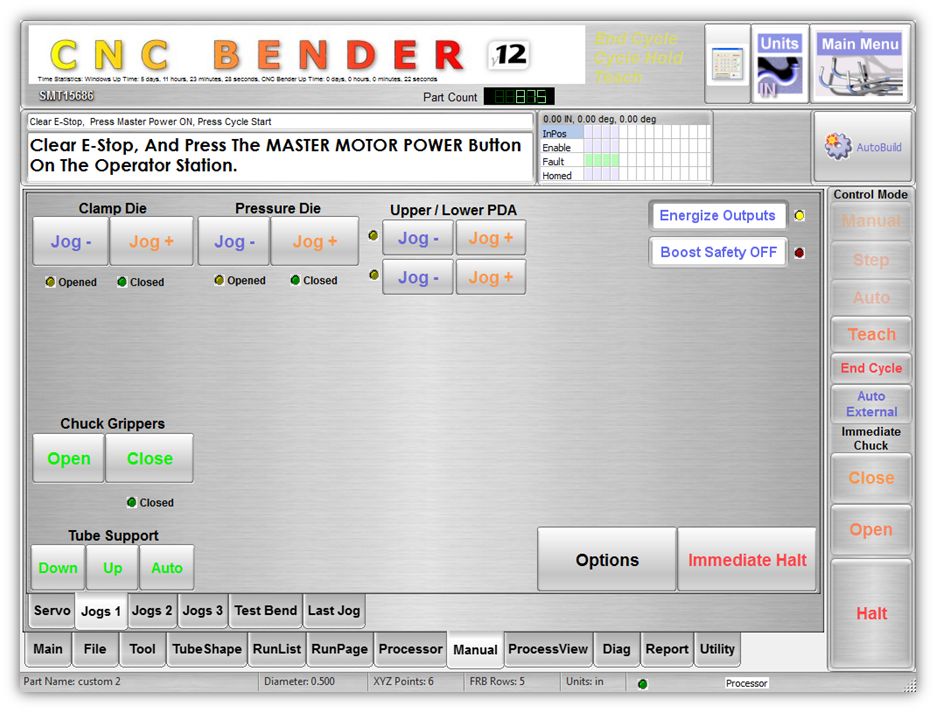Open the Options button
This screenshot has height=712, width=936.
(x=607, y=560)
